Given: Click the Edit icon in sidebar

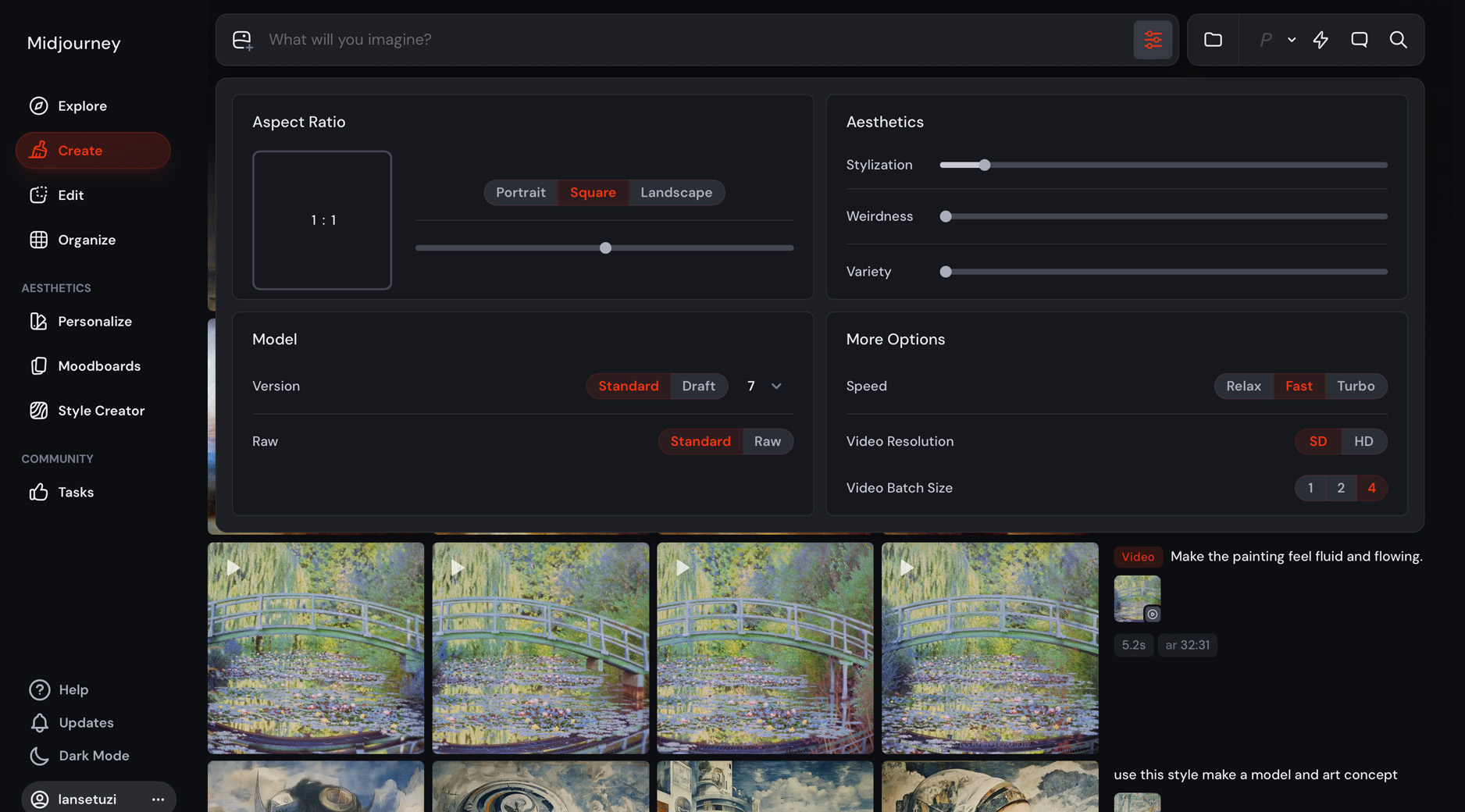Looking at the screenshot, I should [38, 195].
